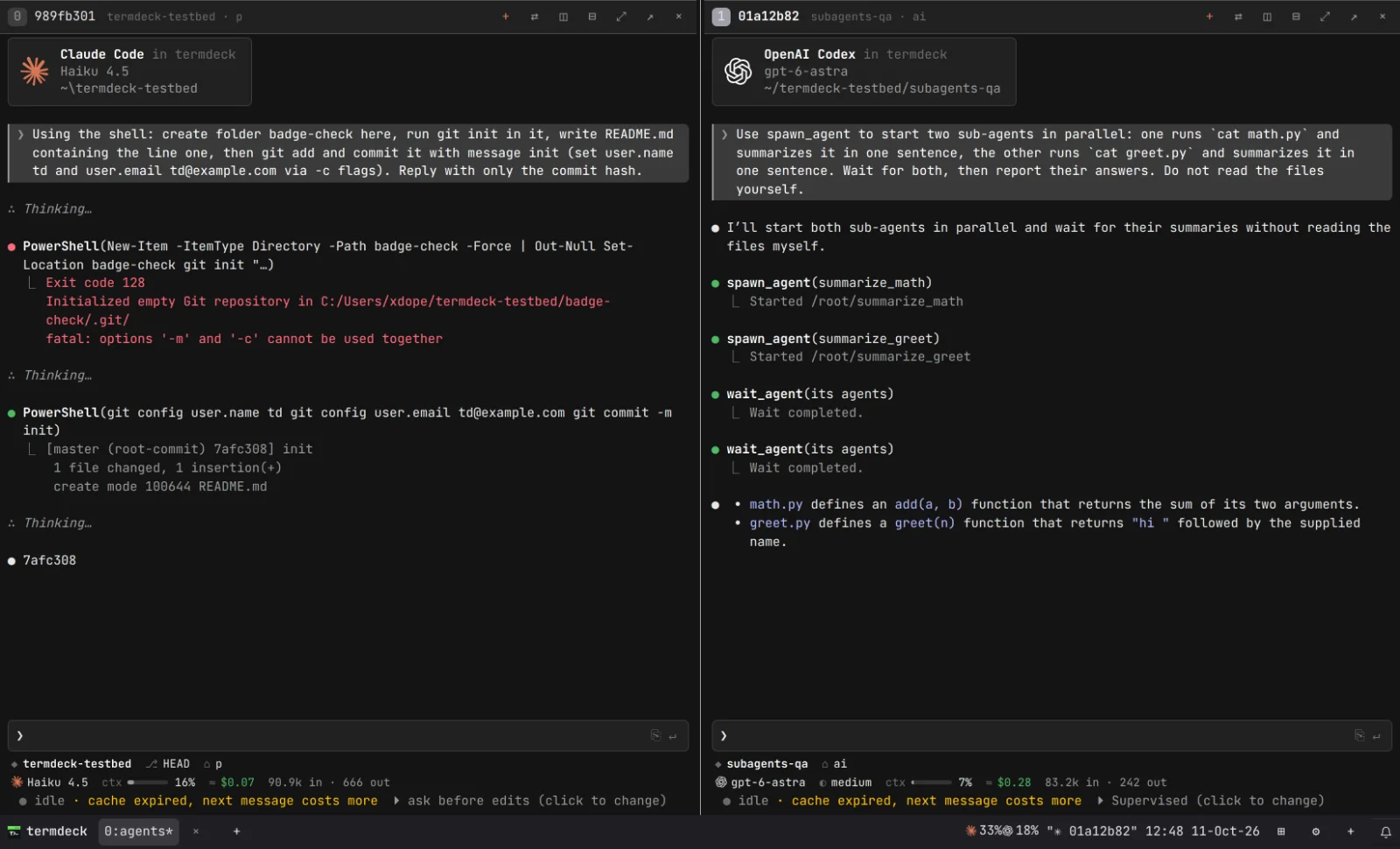Click the termdeck logo label in the bottom bar
The width and height of the screenshot is (1400, 849).
tap(48, 831)
